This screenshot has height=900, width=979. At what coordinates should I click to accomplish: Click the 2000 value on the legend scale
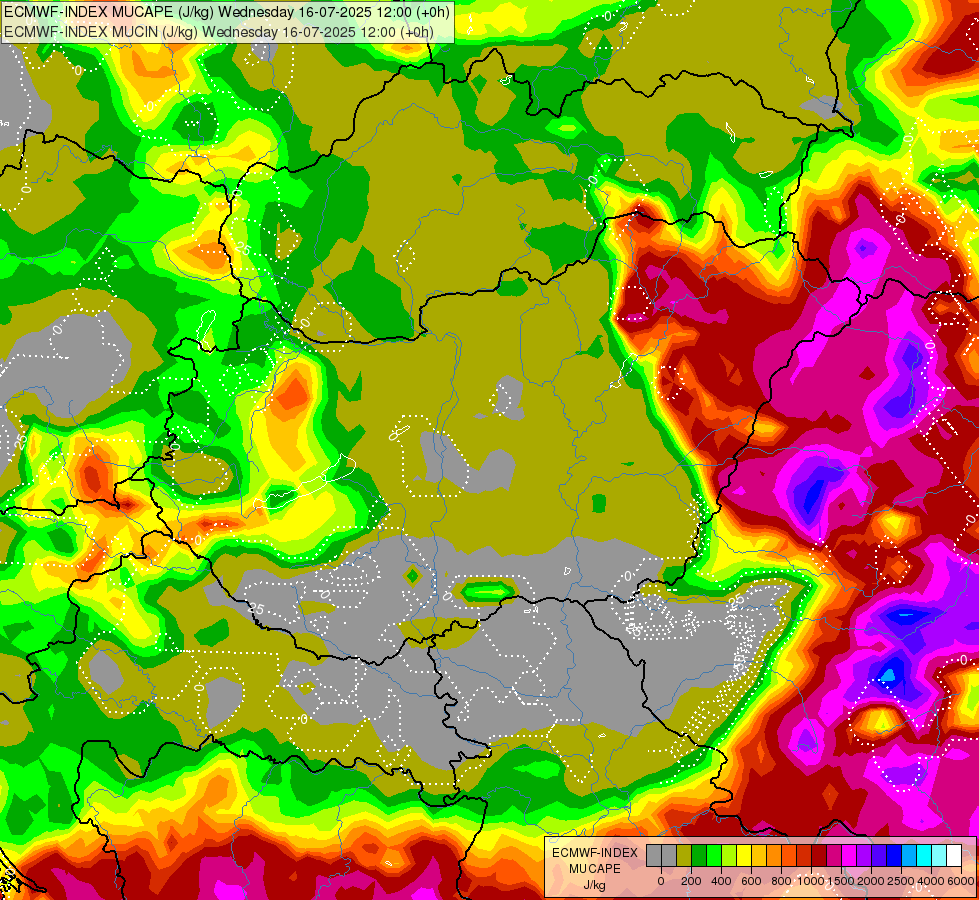871,881
